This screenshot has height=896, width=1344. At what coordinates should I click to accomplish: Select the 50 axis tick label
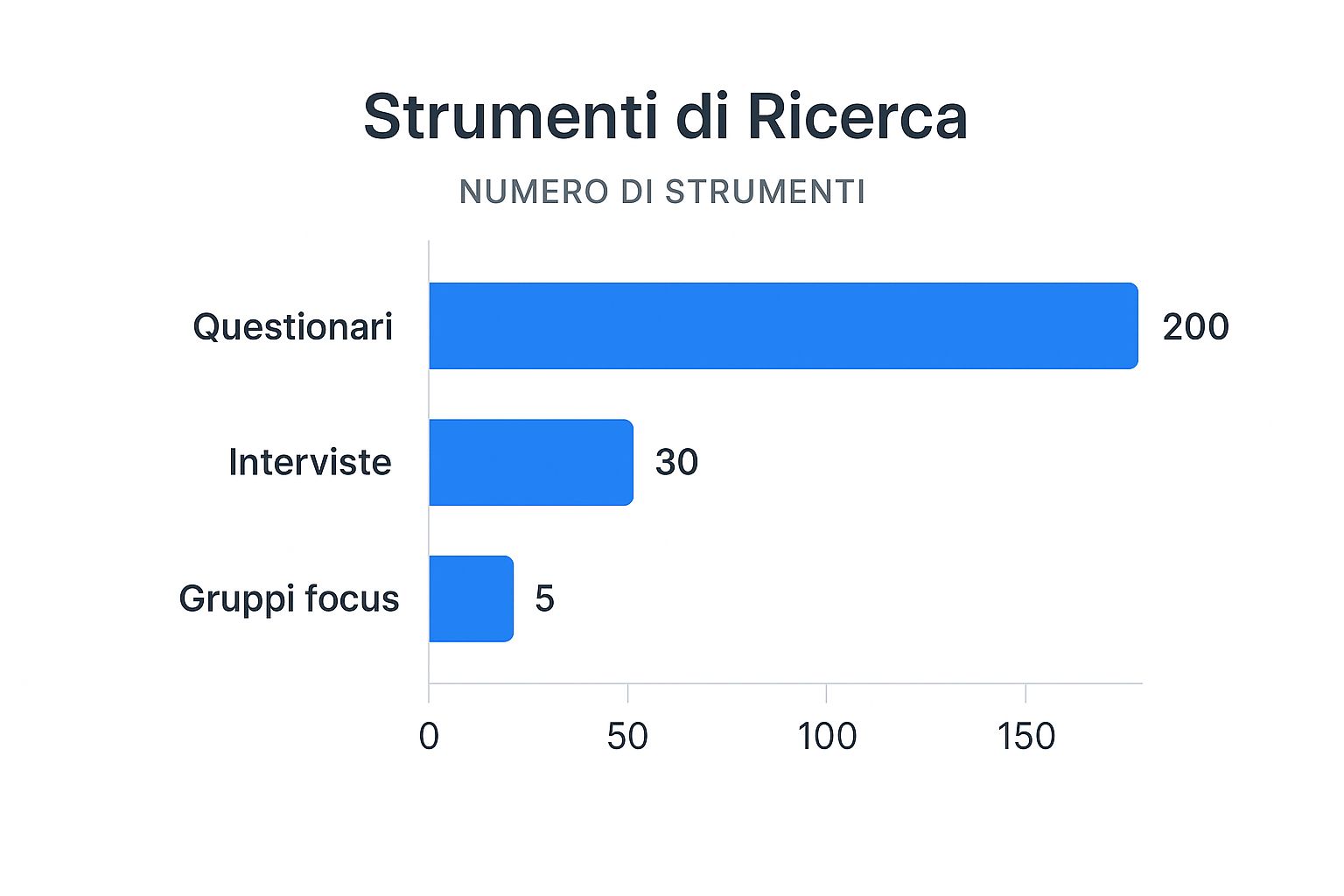[x=627, y=737]
